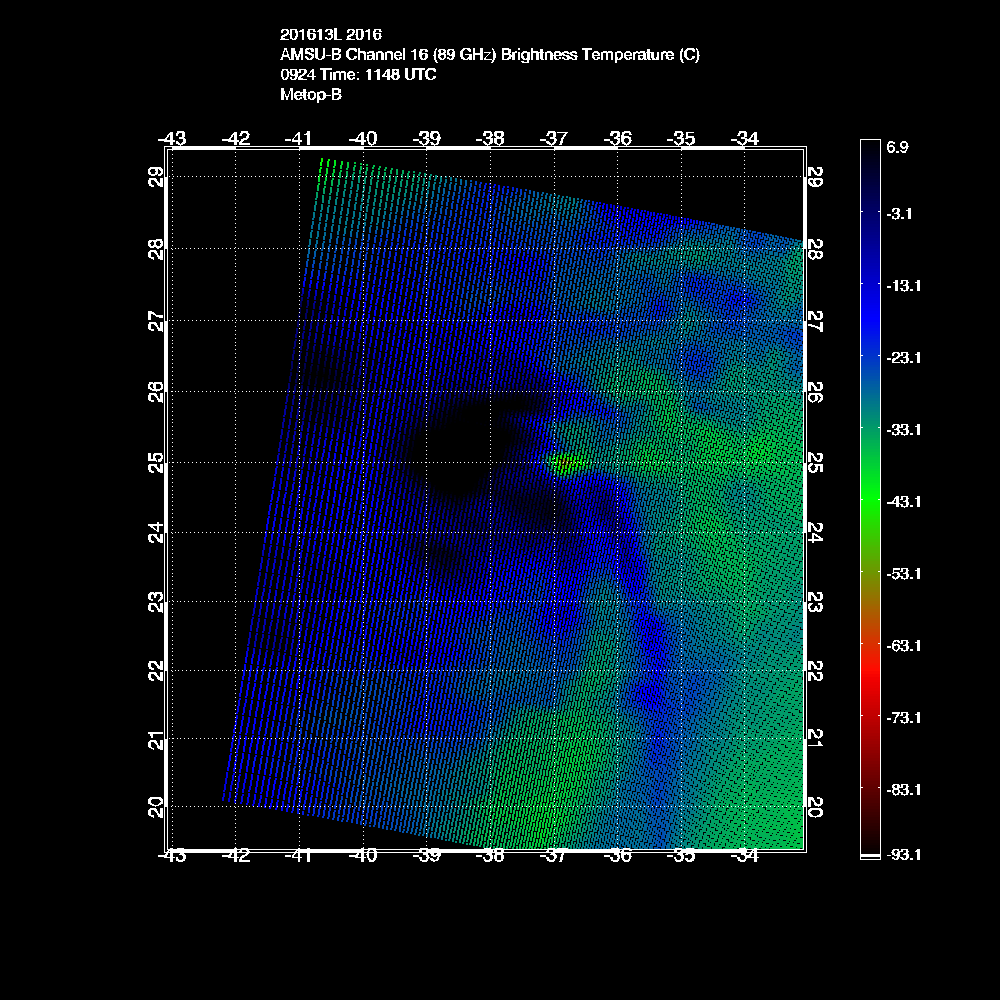
Task: Click the left axis latitude label "26"
Action: pos(156,392)
